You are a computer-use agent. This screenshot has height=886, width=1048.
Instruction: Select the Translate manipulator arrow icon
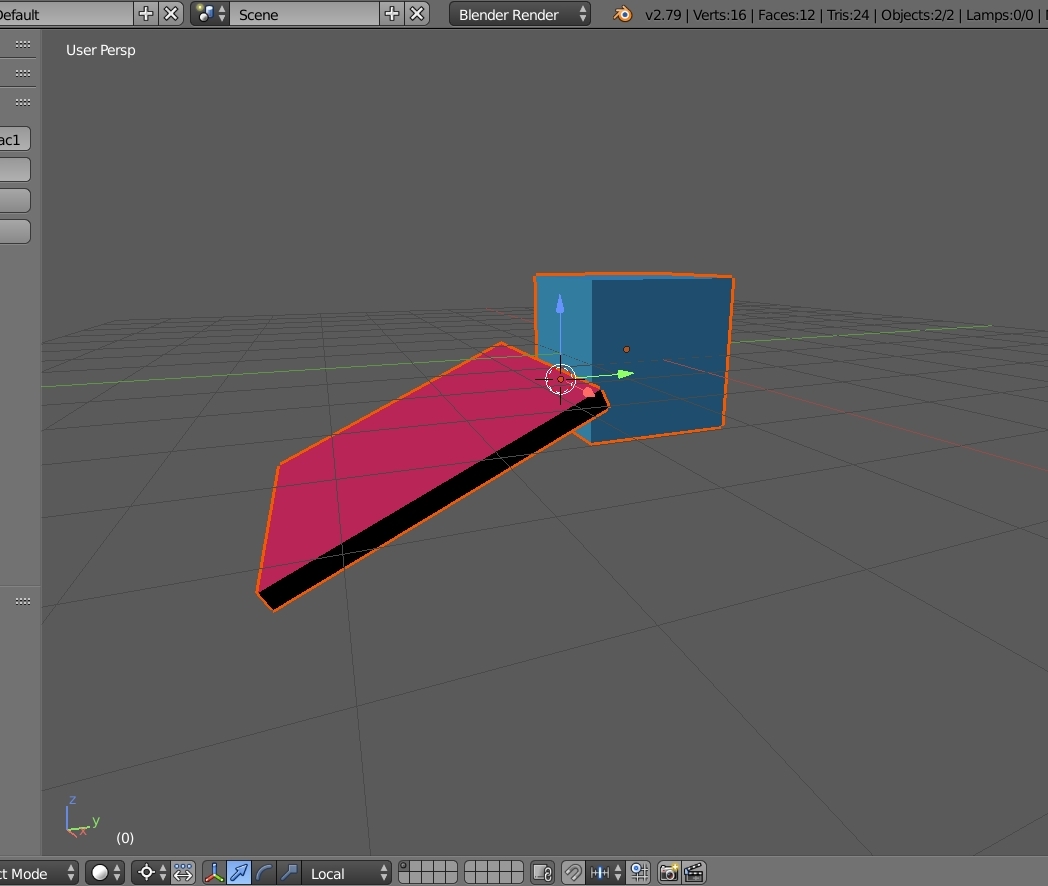coord(239,873)
